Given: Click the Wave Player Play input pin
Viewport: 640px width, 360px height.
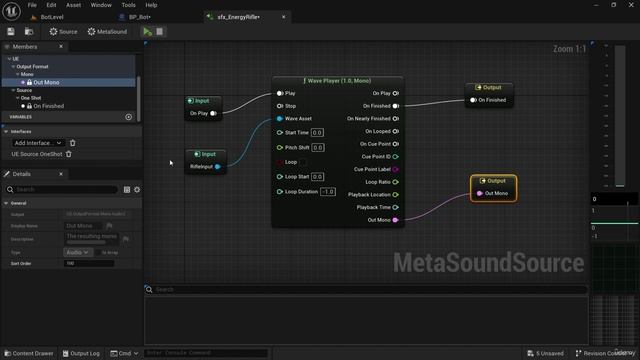Looking at the screenshot, I should coord(280,93).
